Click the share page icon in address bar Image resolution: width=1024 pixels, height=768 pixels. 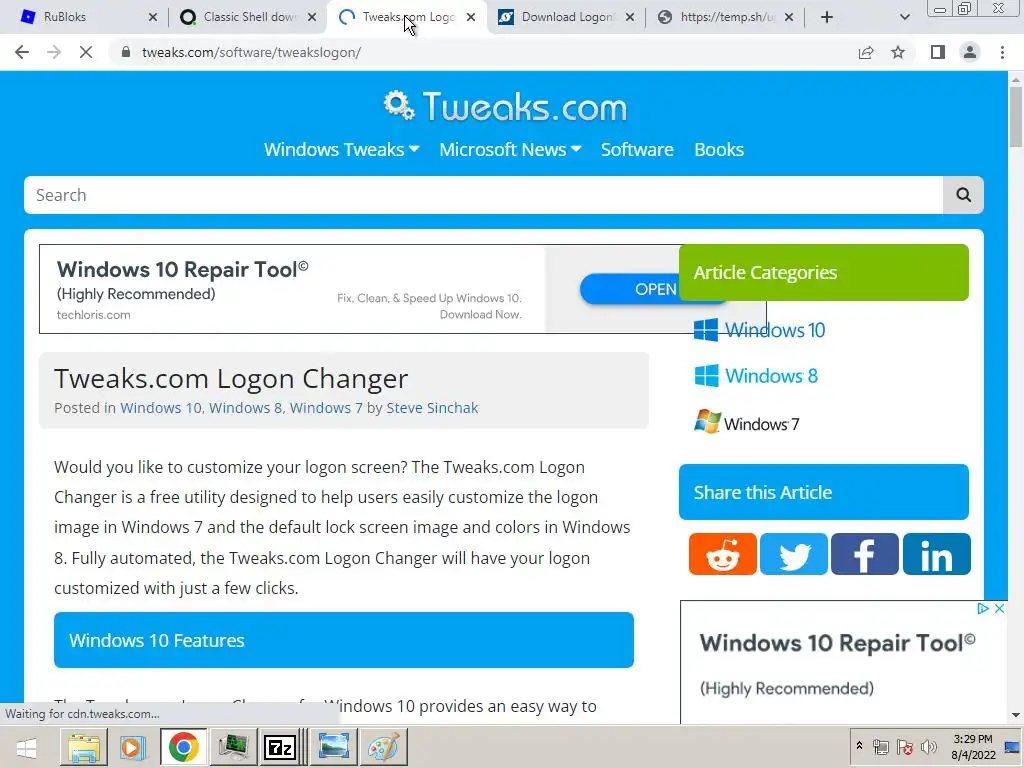(x=866, y=52)
